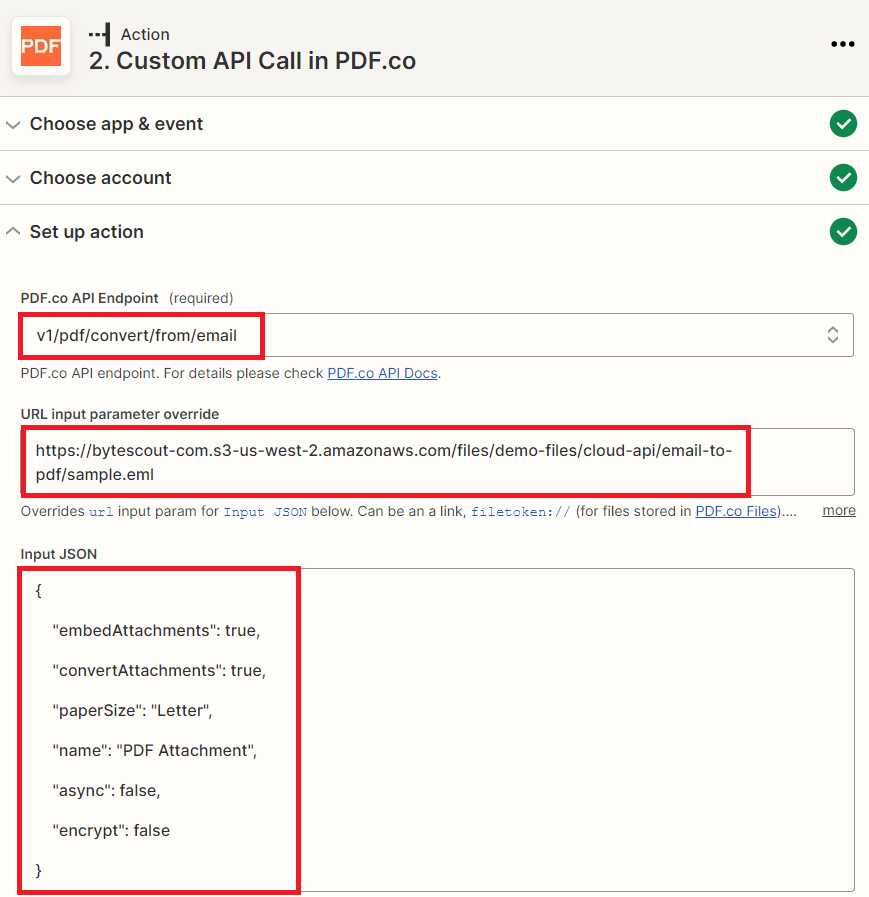Screen dimensions: 869x897
Task: Click the green checkmark beside Choose app & event
Action: click(843, 123)
